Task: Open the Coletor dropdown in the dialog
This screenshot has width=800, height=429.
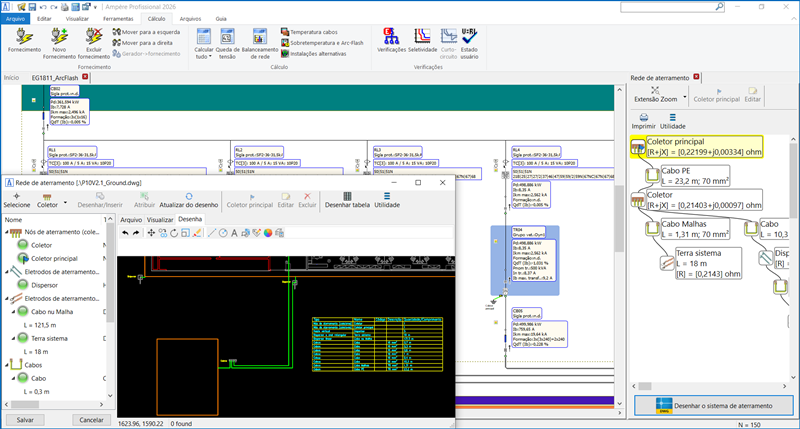Action: [65, 200]
